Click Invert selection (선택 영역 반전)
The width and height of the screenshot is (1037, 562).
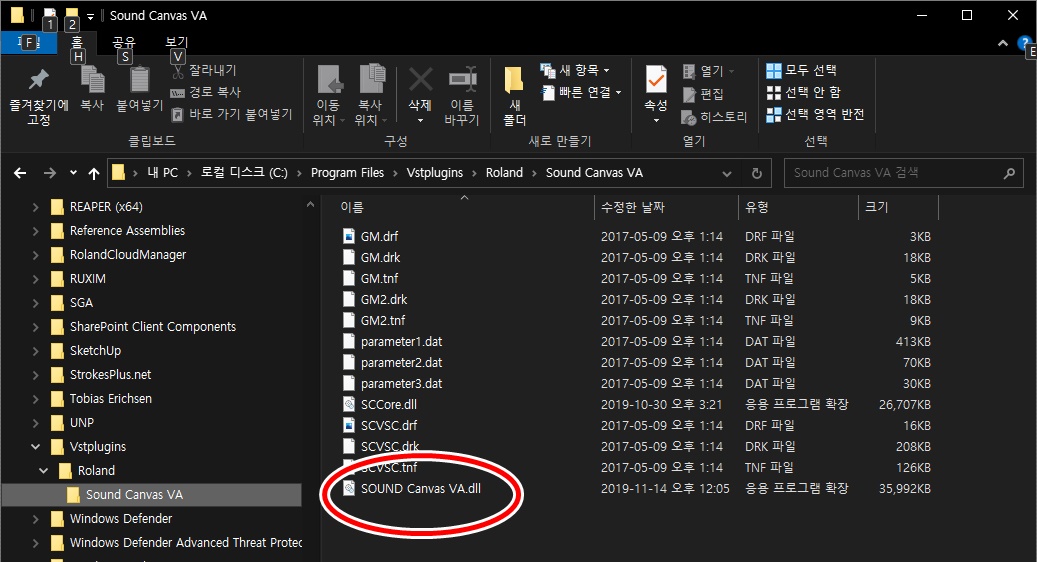pyautogui.click(x=815, y=114)
